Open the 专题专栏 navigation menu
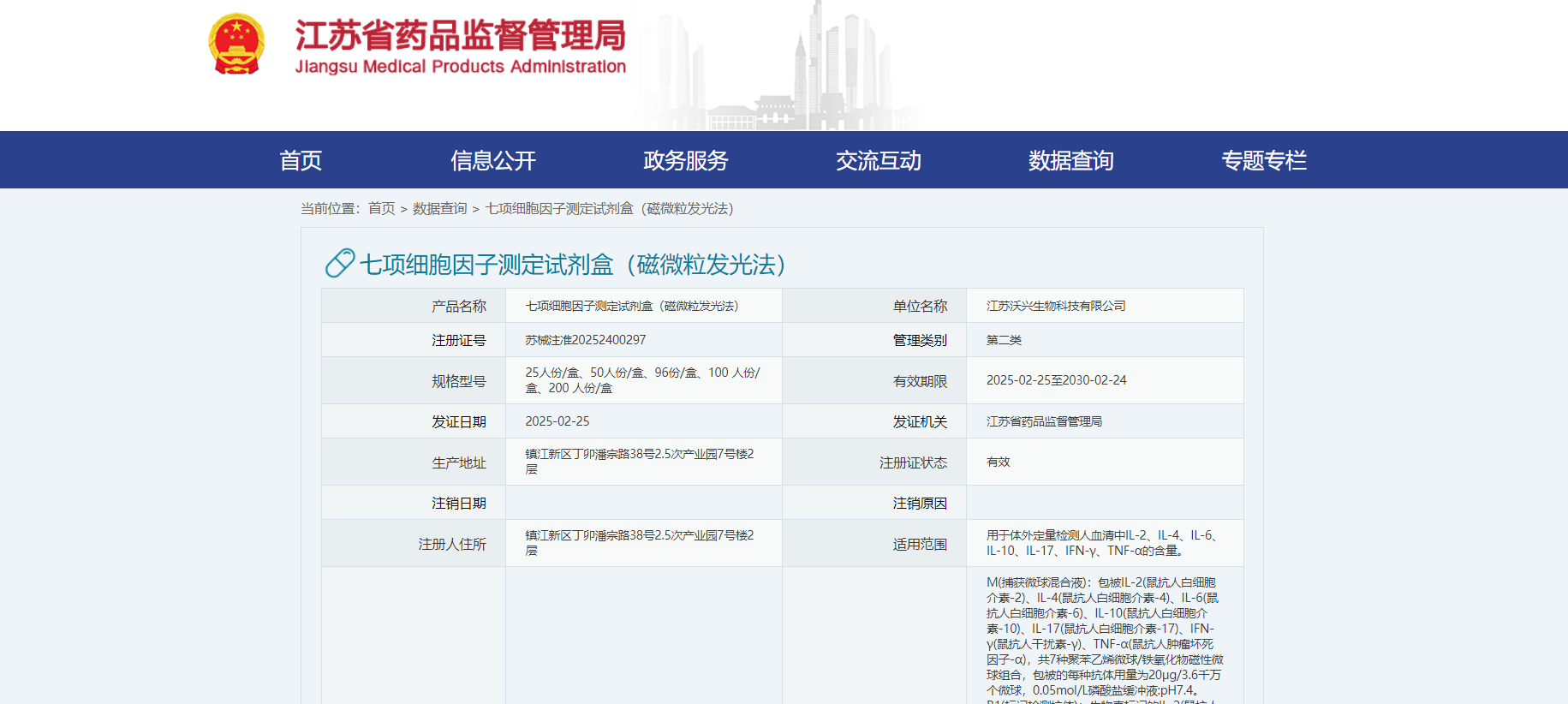This screenshot has height=704, width=1568. click(x=1264, y=160)
